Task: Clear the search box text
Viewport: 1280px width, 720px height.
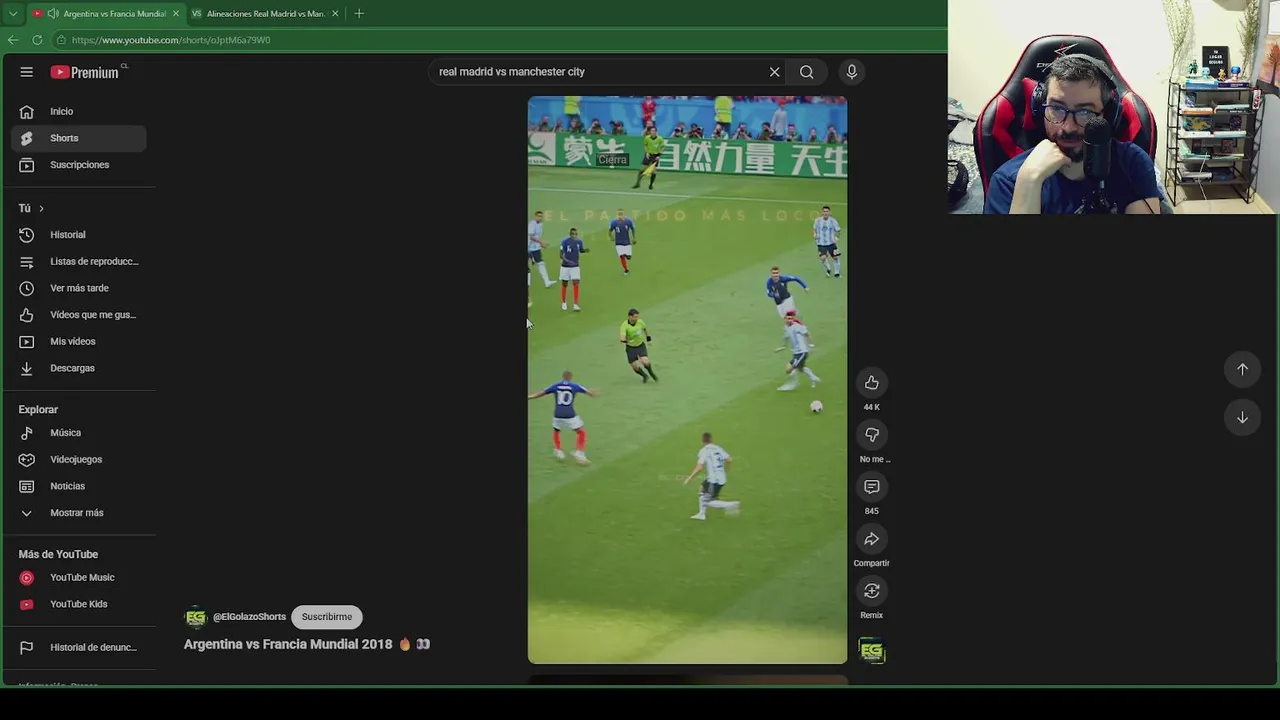Action: pyautogui.click(x=774, y=72)
